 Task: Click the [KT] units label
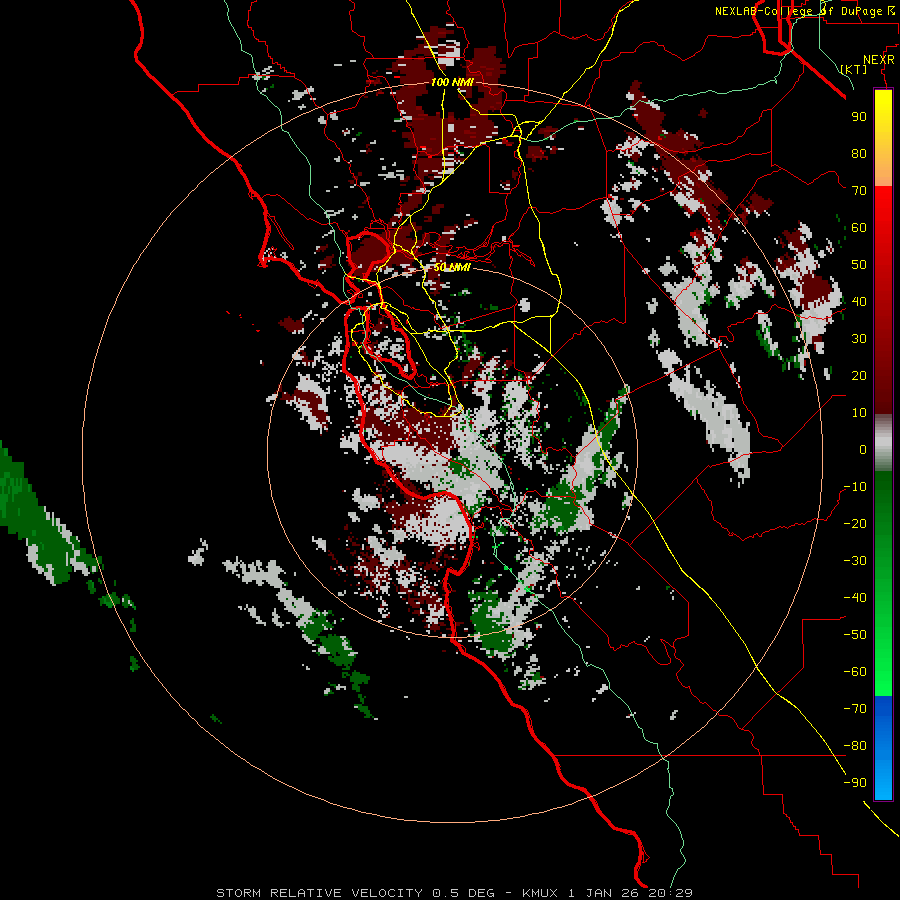[x=854, y=69]
